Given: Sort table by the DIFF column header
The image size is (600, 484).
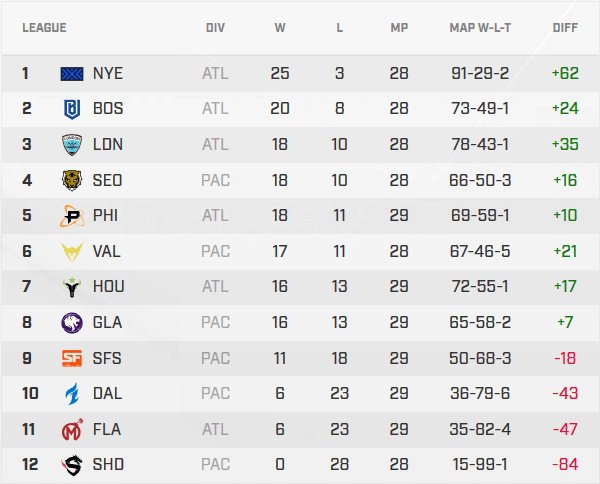Looking at the screenshot, I should pos(565,28).
